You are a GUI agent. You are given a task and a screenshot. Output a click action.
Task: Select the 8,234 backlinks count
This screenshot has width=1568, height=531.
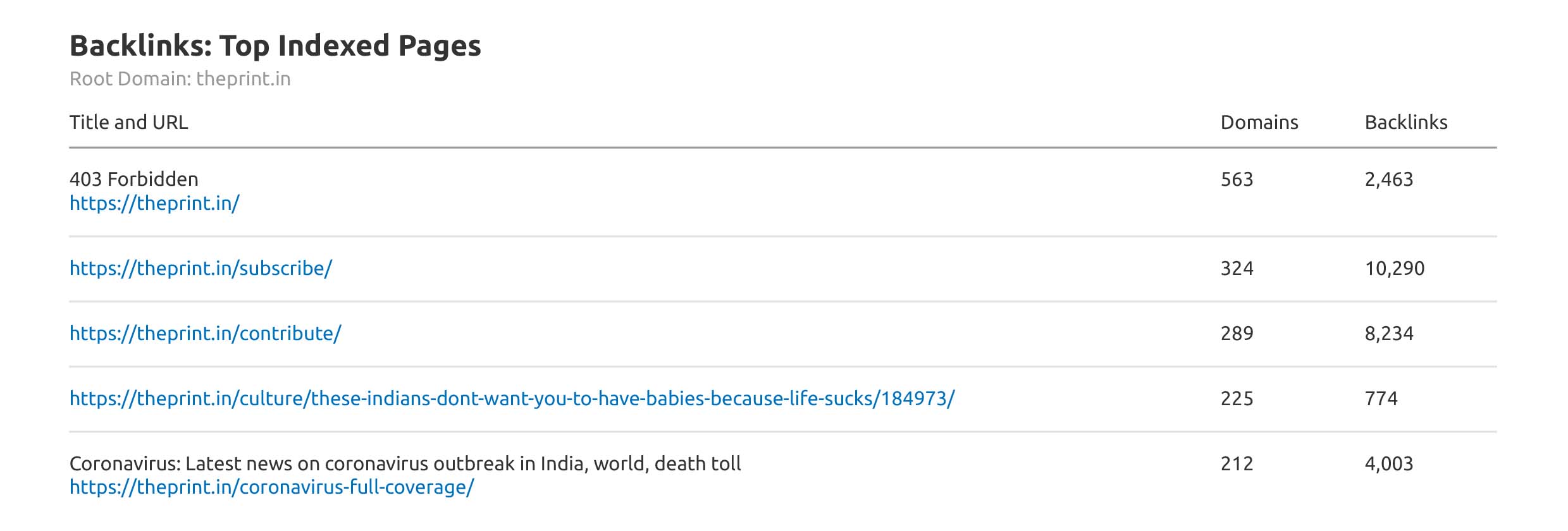[1388, 334]
